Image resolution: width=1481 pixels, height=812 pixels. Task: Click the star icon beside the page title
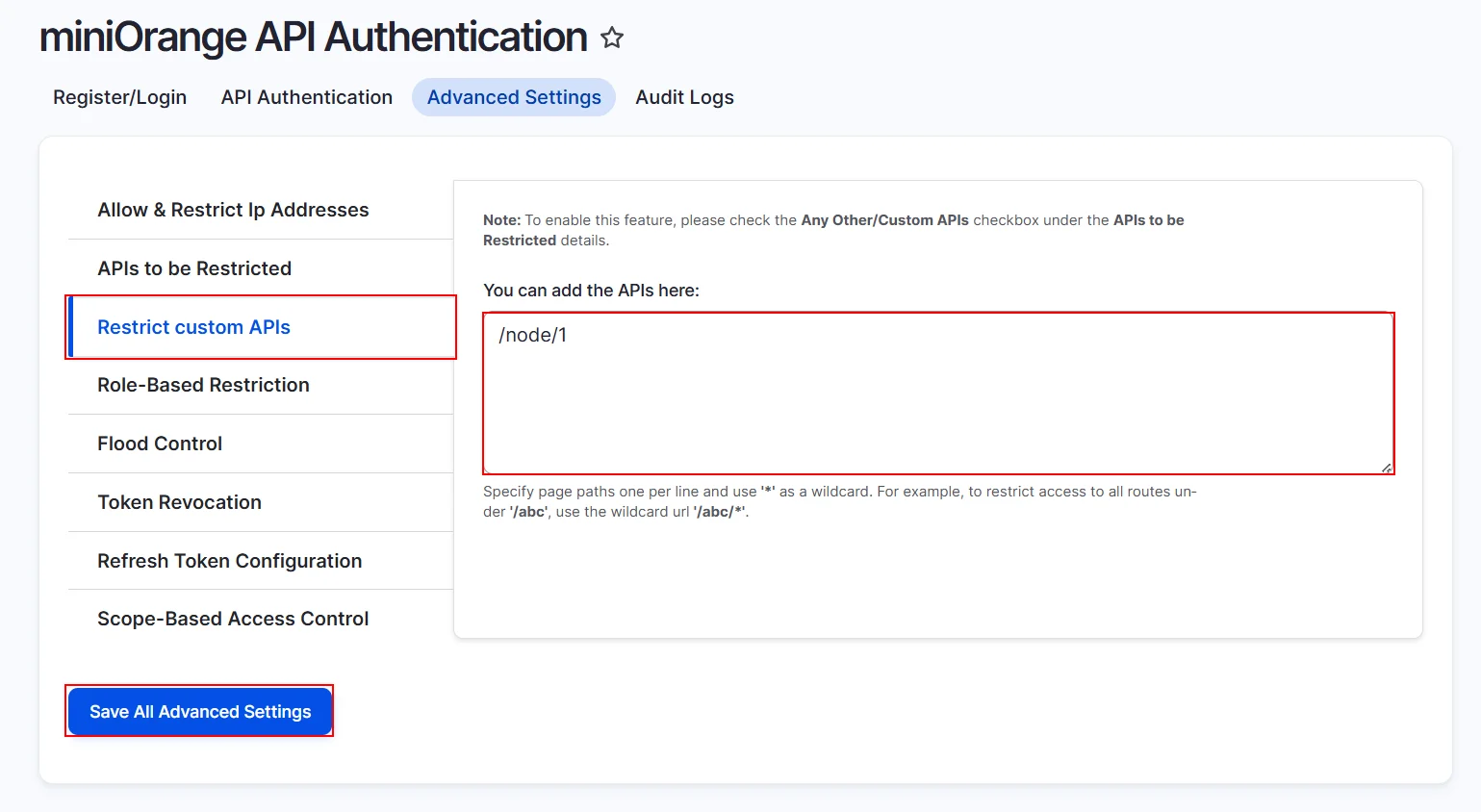[x=611, y=38]
